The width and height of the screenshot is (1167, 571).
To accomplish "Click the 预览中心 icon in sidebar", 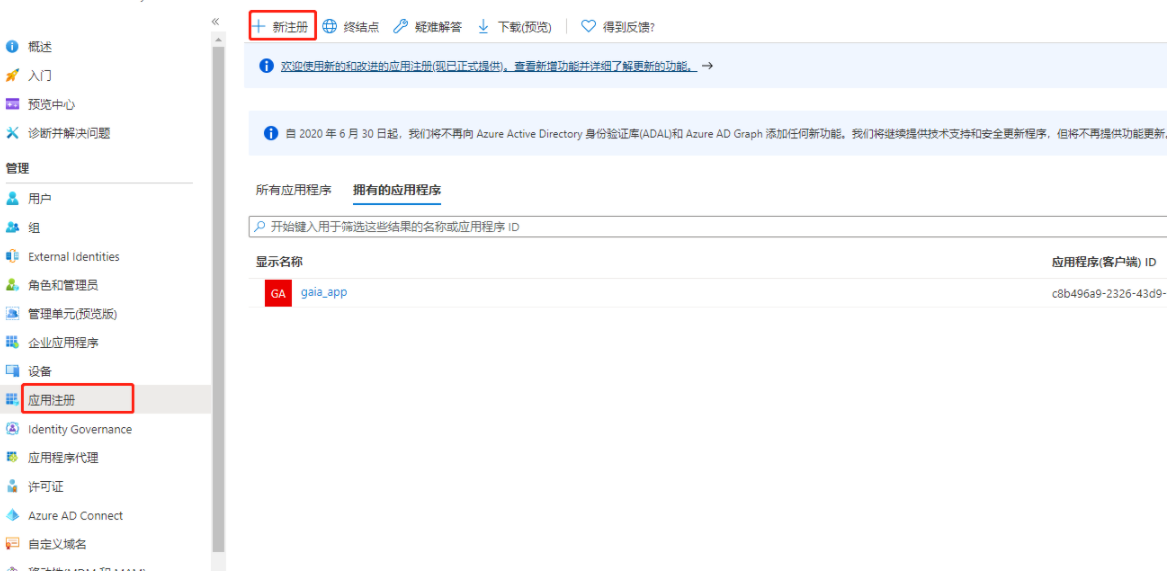I will pyautogui.click(x=11, y=104).
